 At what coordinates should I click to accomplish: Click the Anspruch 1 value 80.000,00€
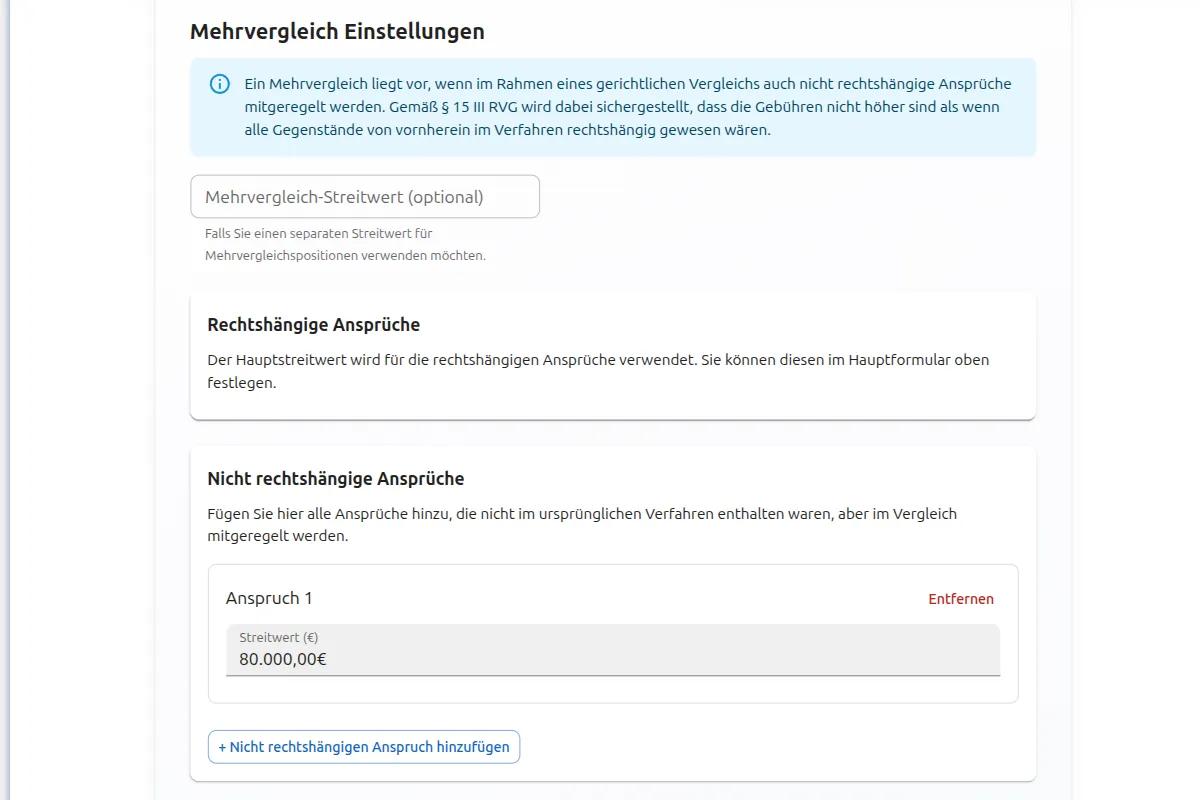282,659
